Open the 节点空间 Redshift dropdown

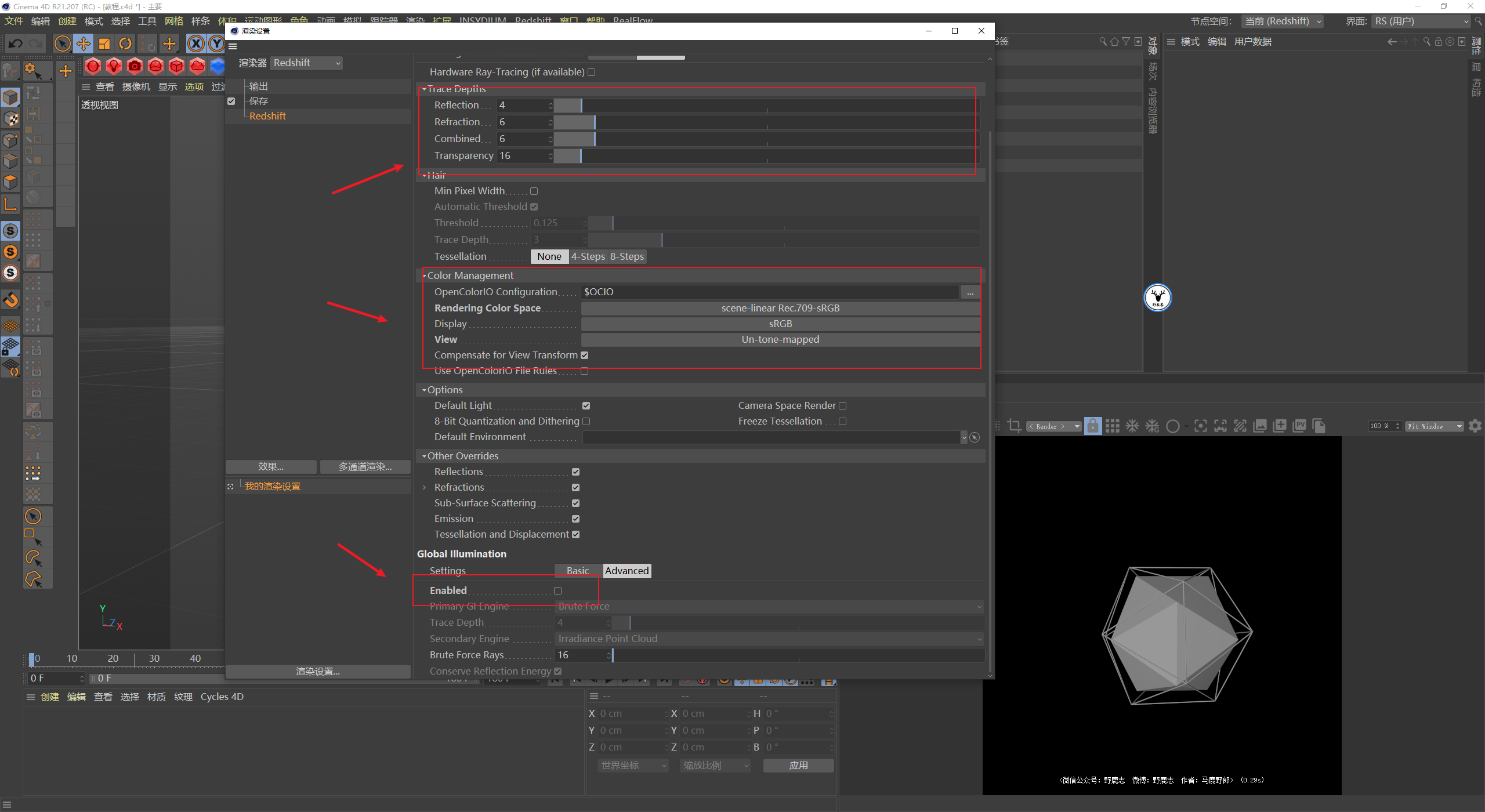coord(1282,21)
